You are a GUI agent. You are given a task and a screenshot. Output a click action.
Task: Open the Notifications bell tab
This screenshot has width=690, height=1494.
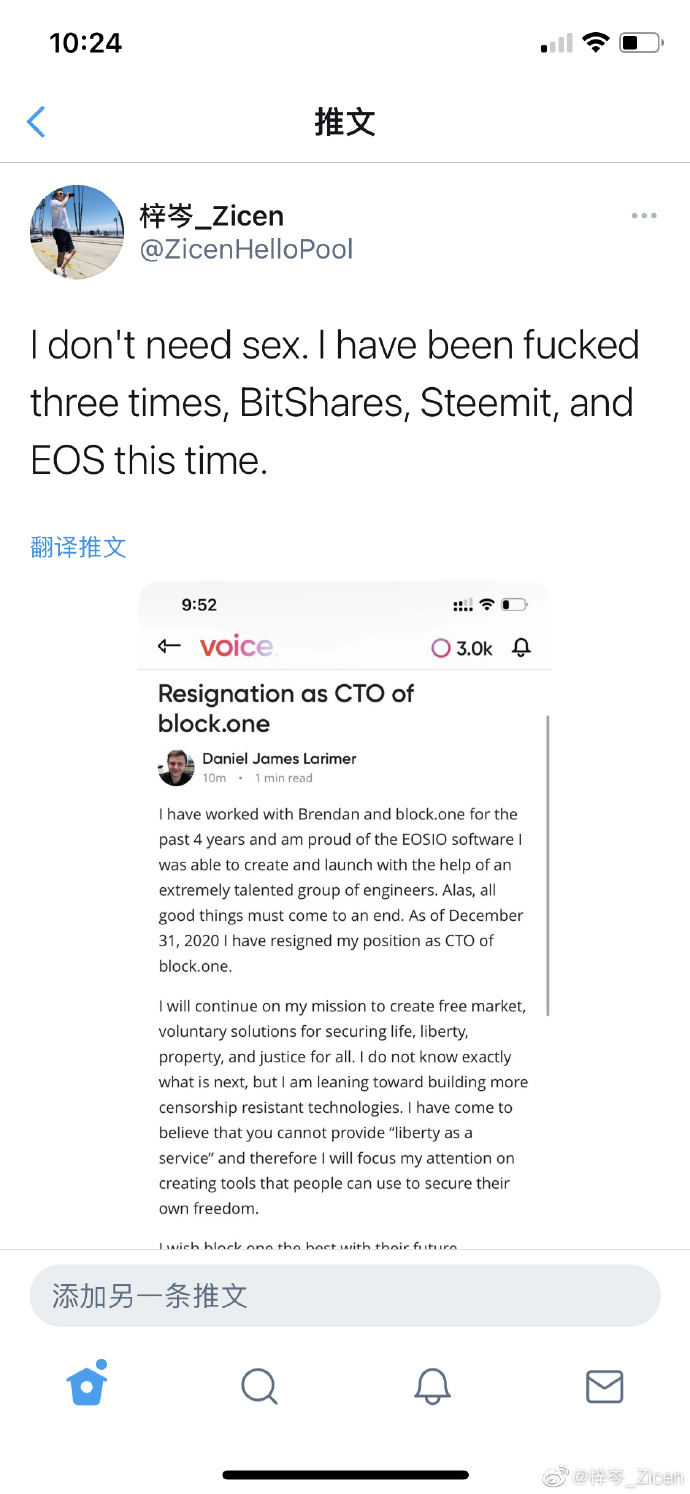[x=432, y=1386]
